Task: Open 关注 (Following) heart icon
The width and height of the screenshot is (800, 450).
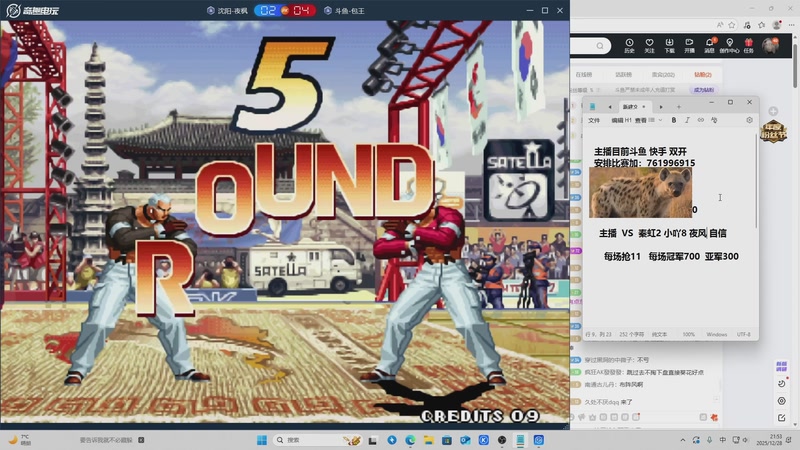Action: pyautogui.click(x=649, y=45)
